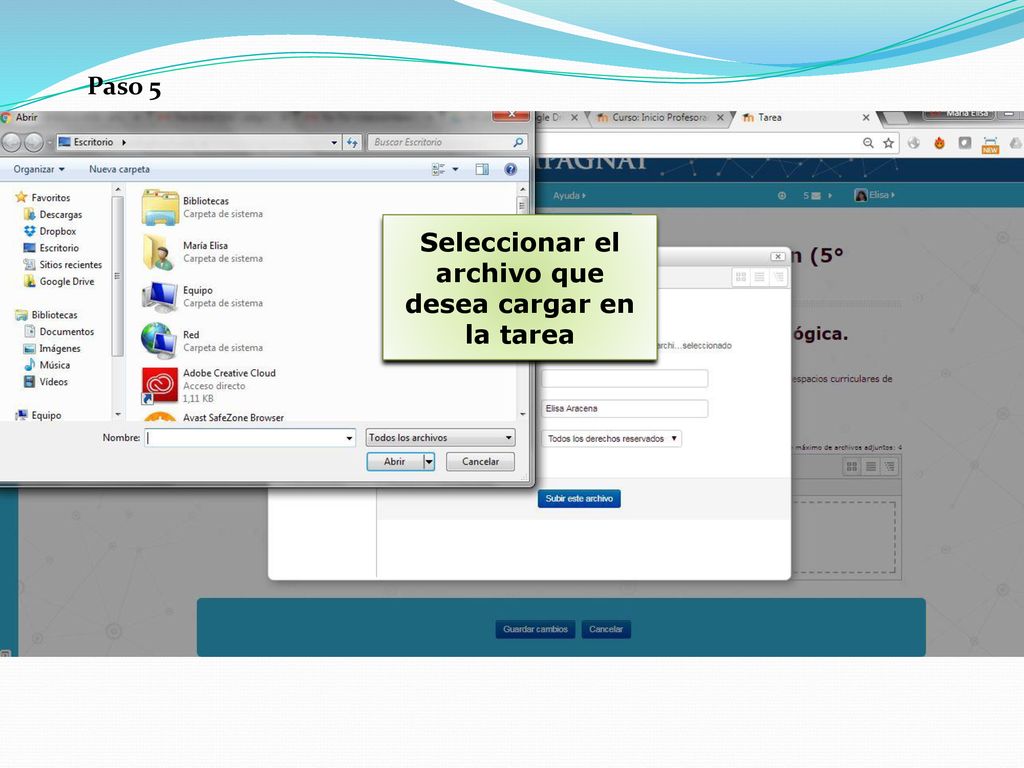Screen dimensions: 1024x768
Task: Click the flame extension icon in browser toolbar
Action: click(939, 143)
